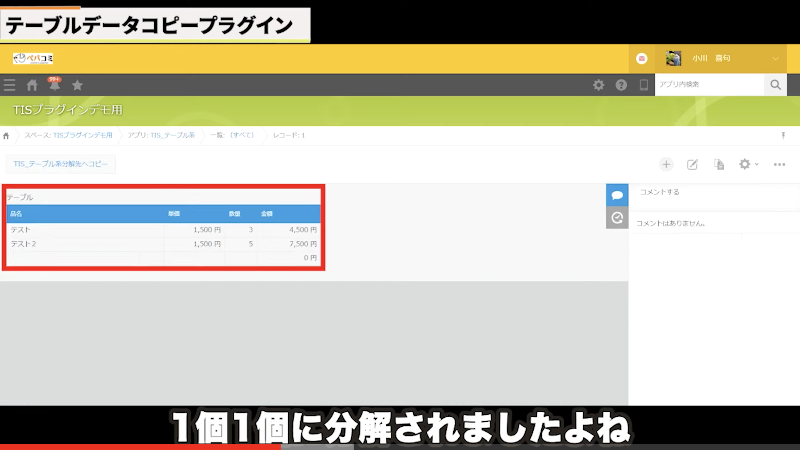Open the hamburger navigation menu

[10, 86]
